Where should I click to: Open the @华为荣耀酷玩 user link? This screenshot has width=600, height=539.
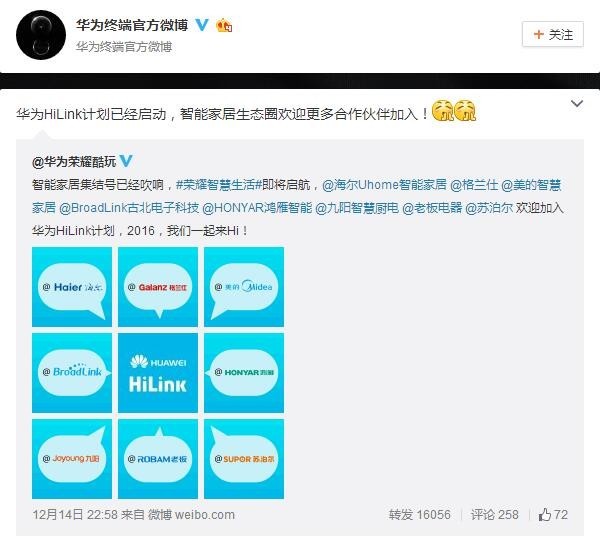point(74,162)
